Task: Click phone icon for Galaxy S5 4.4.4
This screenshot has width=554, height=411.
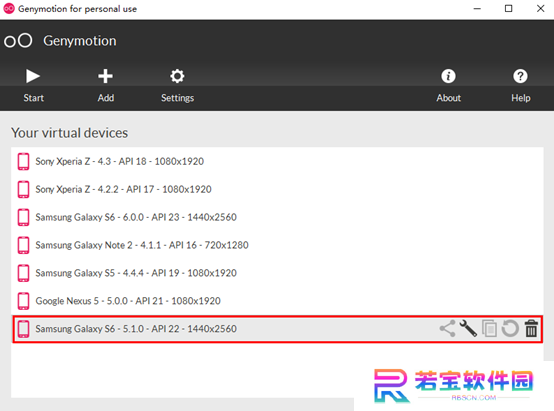Action: pyautogui.click(x=24, y=273)
